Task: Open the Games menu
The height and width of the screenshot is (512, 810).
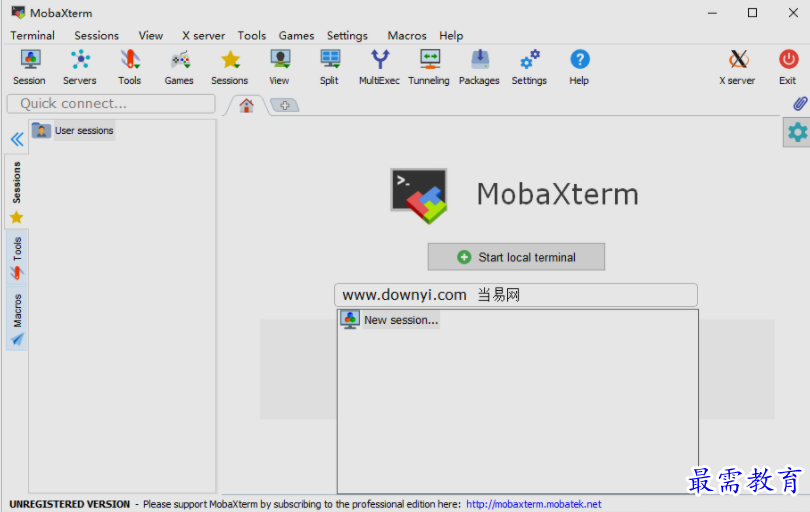Action: (297, 36)
